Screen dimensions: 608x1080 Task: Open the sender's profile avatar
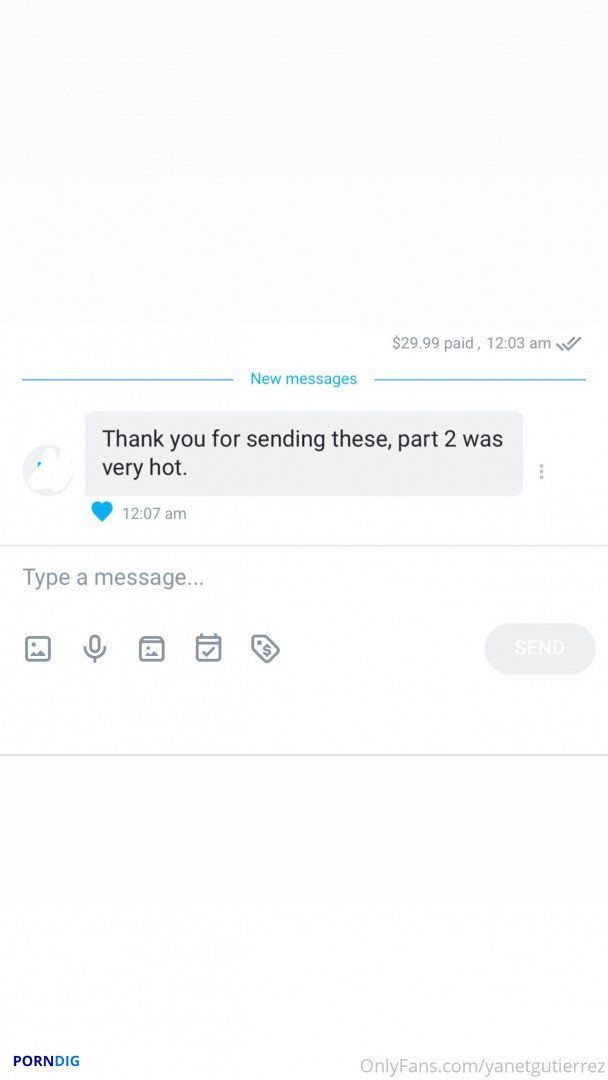pyautogui.click(x=48, y=471)
